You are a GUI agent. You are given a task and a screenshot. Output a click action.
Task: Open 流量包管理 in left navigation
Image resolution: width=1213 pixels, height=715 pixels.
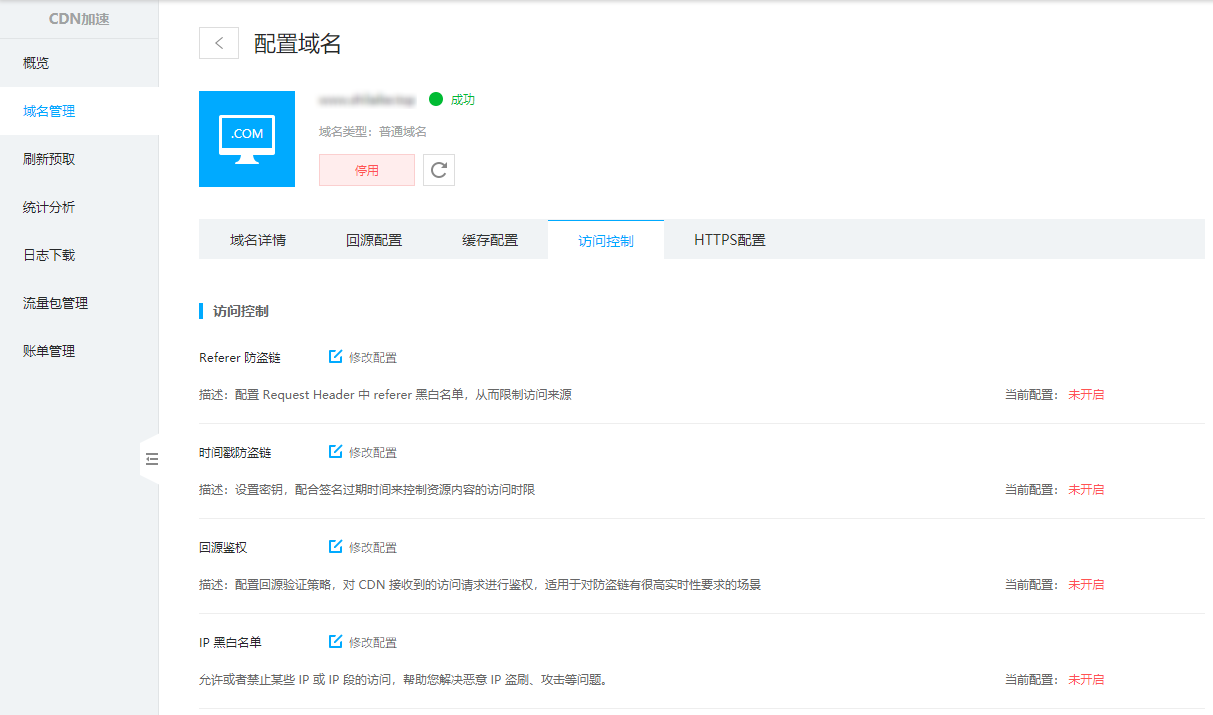coord(55,303)
